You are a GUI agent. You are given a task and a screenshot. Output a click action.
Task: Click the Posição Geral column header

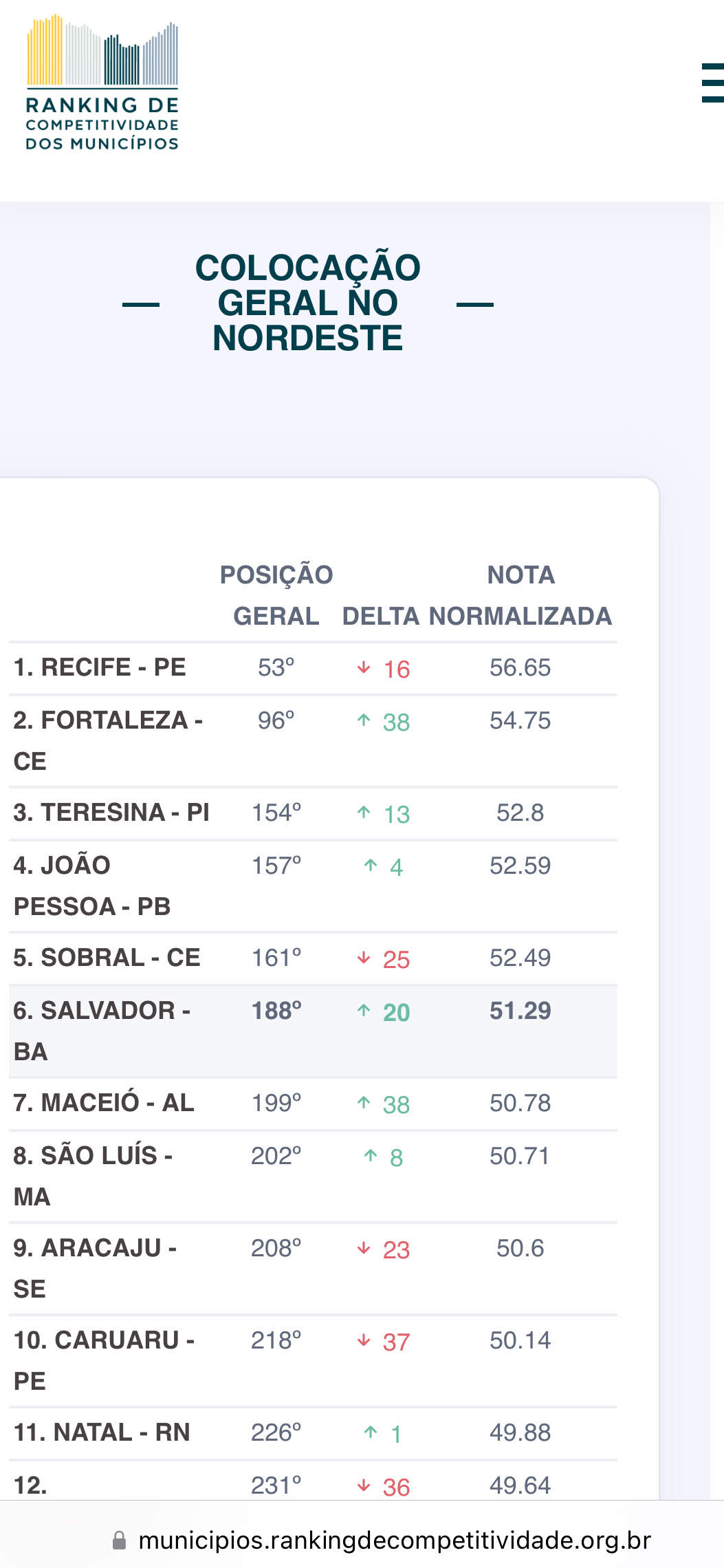(x=276, y=595)
